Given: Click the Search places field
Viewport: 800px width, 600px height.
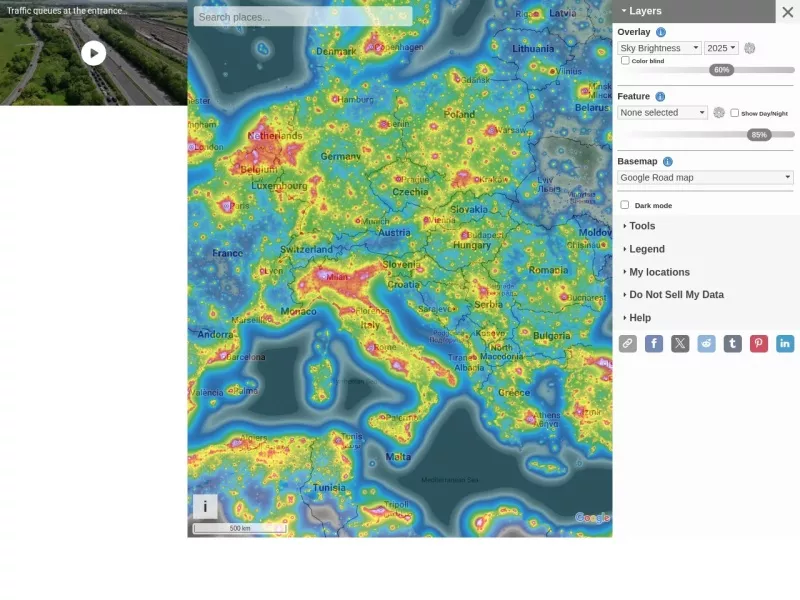Looking at the screenshot, I should (303, 17).
